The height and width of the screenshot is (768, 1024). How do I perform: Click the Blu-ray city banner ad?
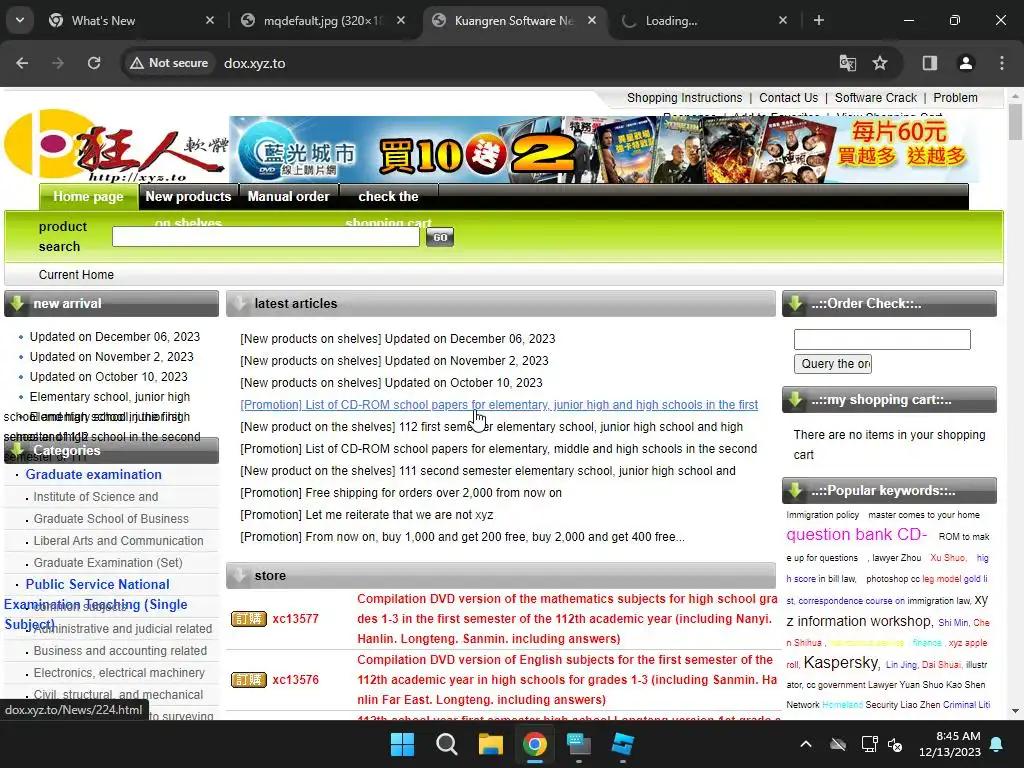tap(603, 149)
